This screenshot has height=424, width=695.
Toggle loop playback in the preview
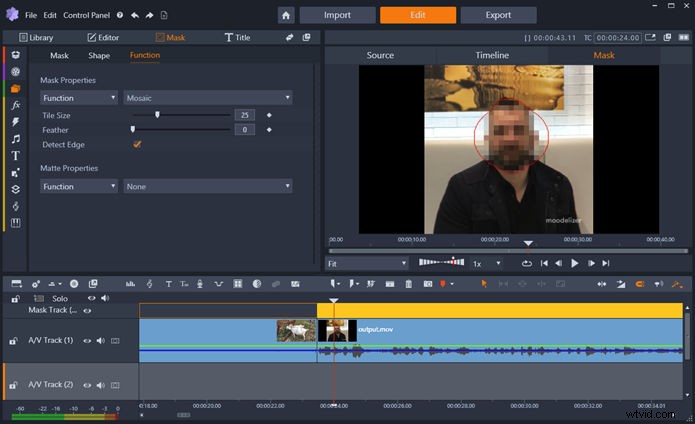(x=527, y=264)
